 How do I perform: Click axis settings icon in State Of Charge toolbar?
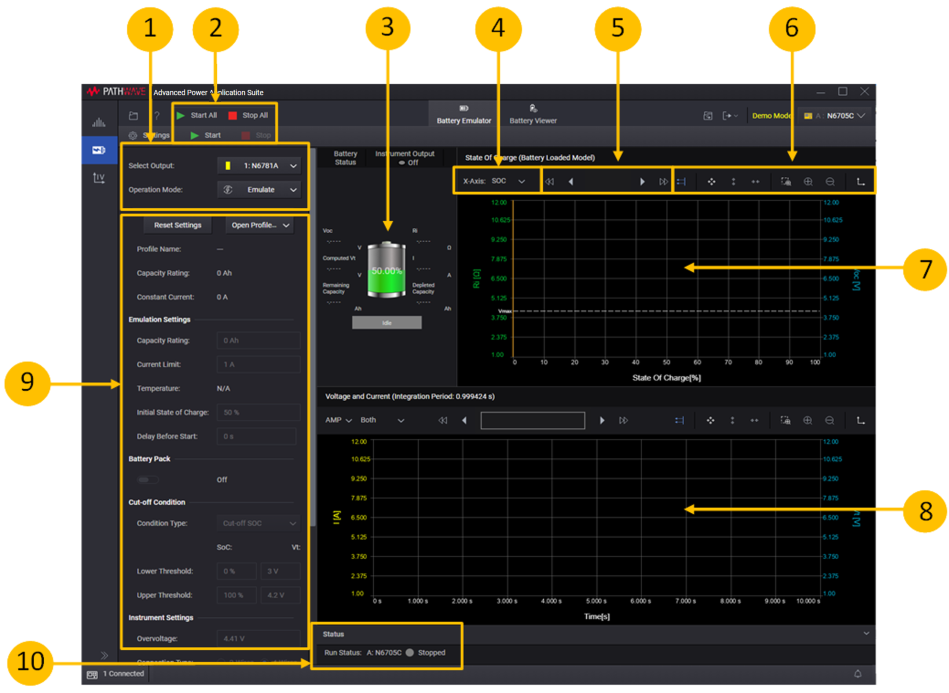pyautogui.click(x=861, y=182)
